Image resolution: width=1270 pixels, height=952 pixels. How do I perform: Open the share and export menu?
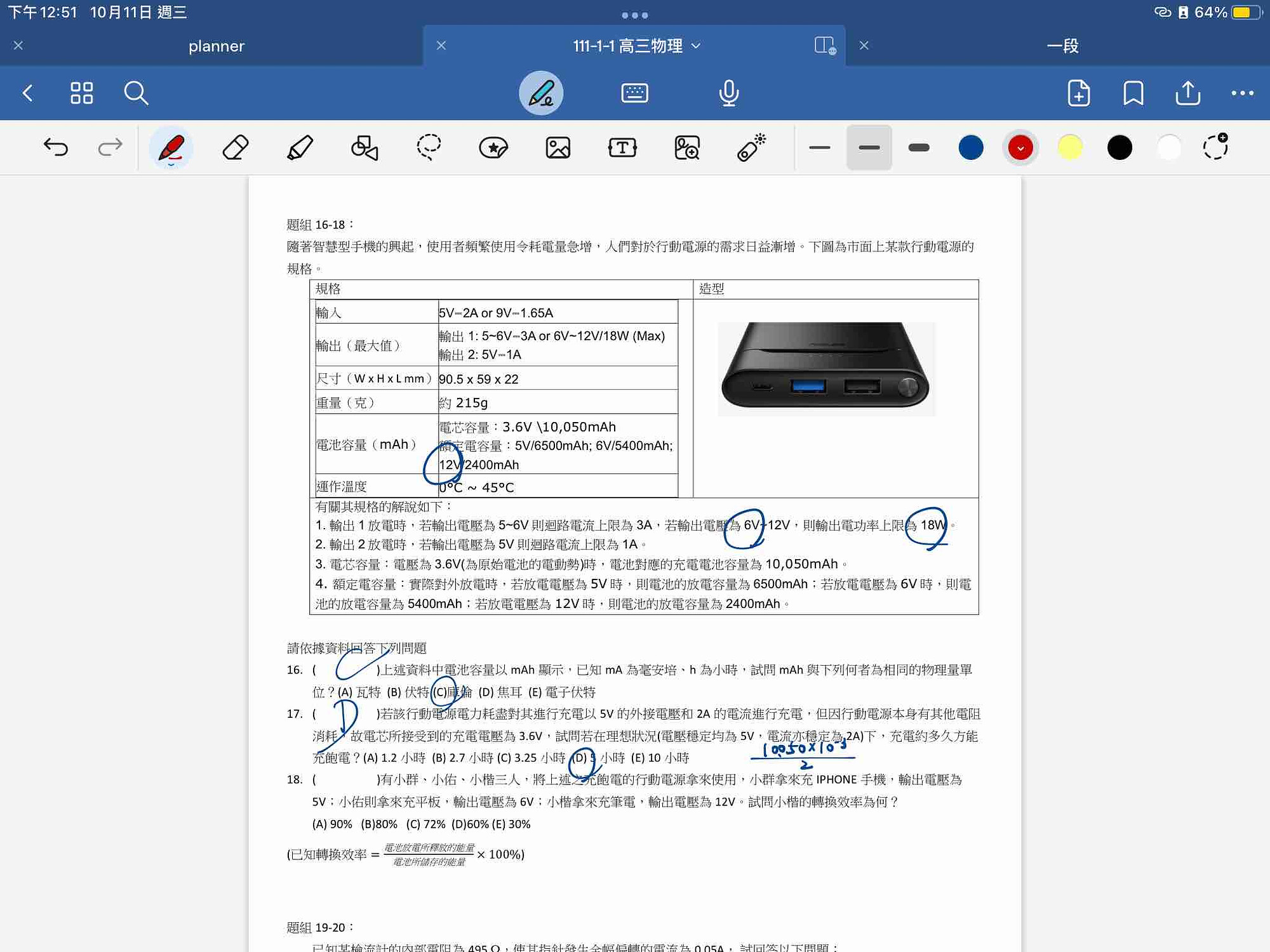(1188, 93)
